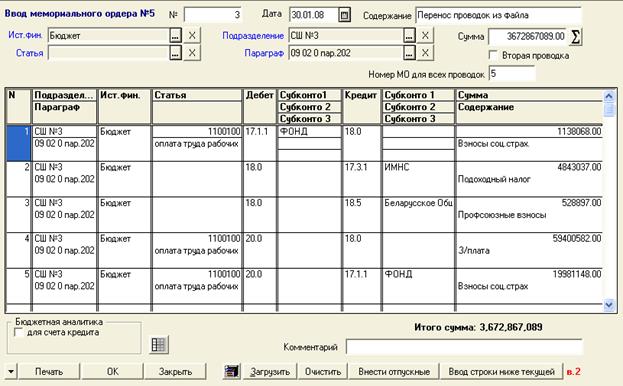Select row 1 via its blue row header
Image resolution: width=623 pixels, height=386 pixels.
18,143
